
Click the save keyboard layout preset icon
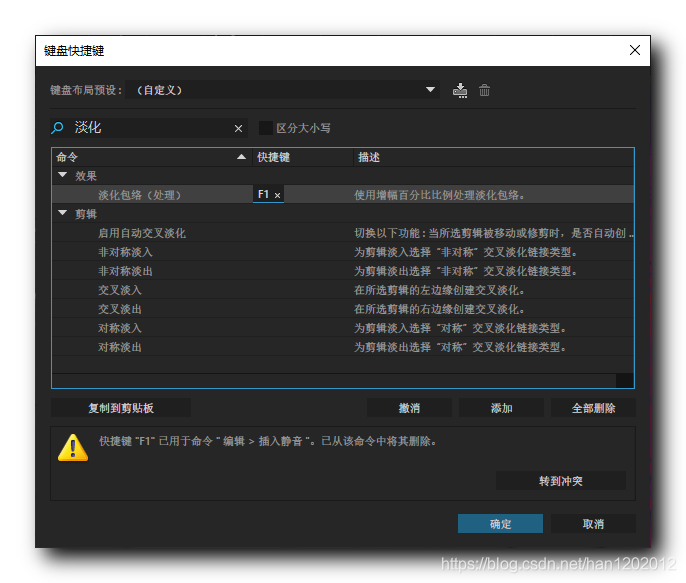point(459,90)
